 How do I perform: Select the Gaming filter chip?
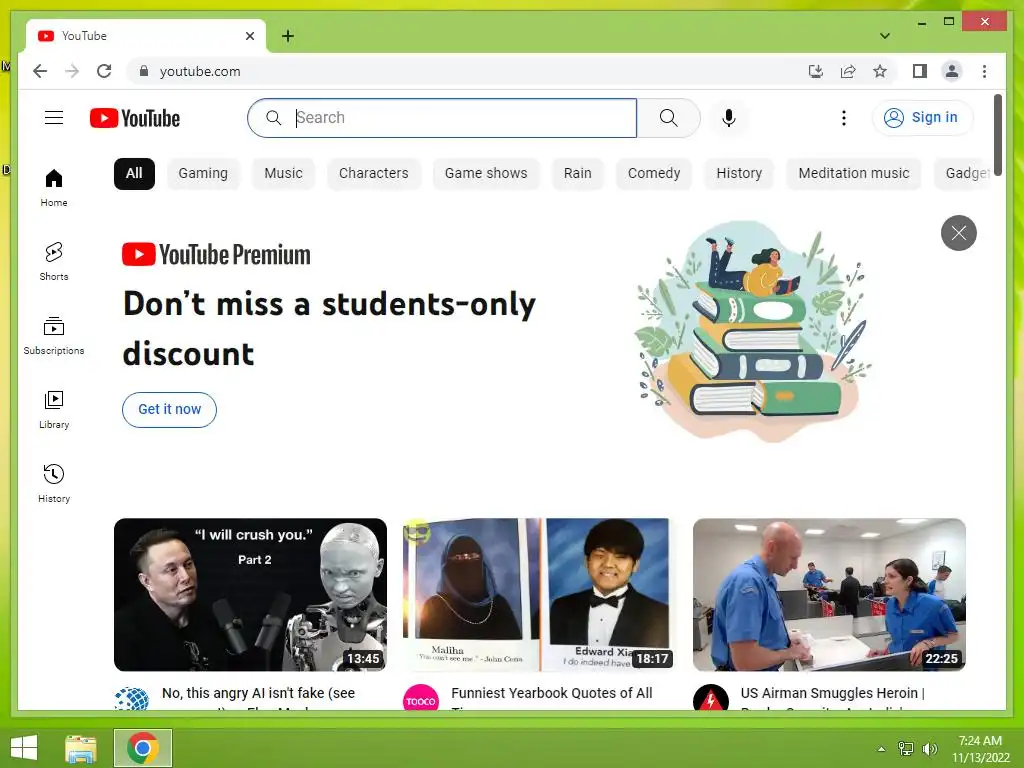(x=203, y=174)
